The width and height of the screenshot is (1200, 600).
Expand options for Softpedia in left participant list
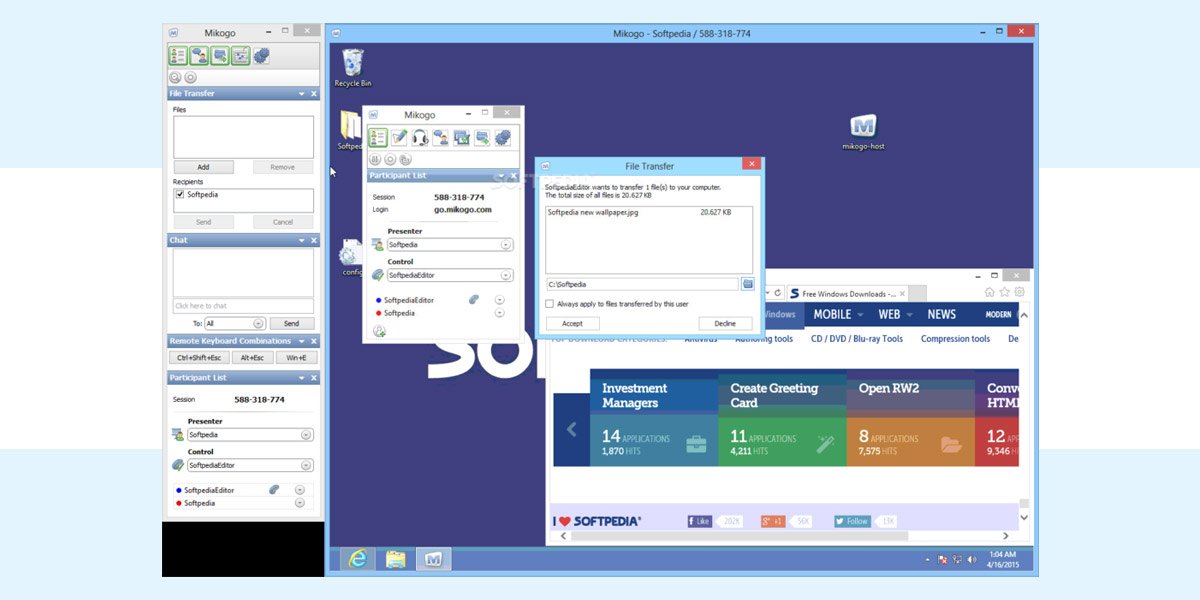pyautogui.click(x=299, y=503)
